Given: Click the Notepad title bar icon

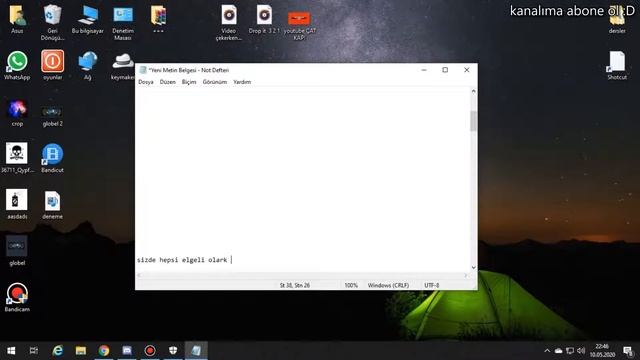Looking at the screenshot, I should click(143, 70).
